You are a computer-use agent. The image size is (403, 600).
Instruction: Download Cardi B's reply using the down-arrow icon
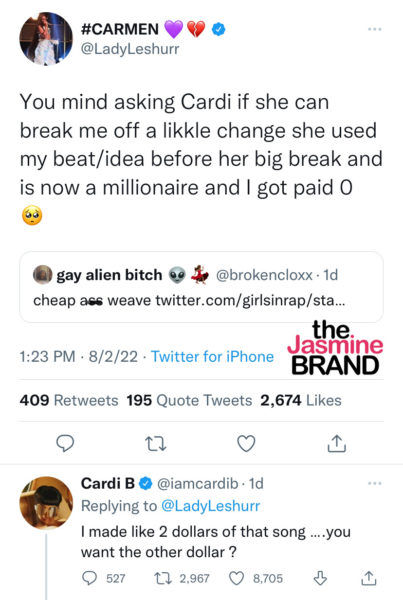click(320, 578)
